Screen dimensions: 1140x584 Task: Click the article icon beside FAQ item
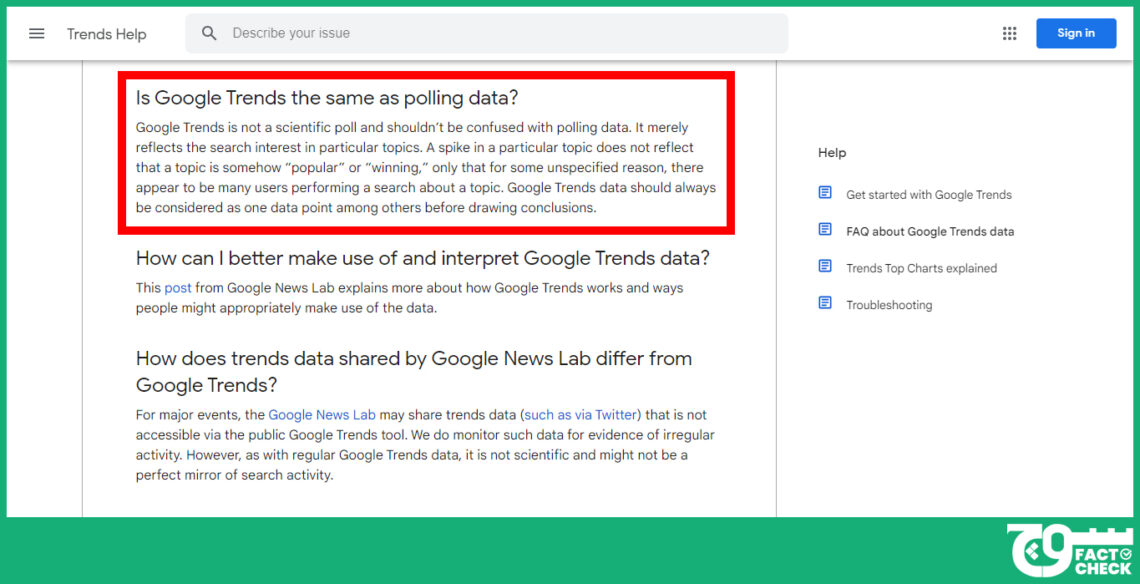pyautogui.click(x=824, y=229)
